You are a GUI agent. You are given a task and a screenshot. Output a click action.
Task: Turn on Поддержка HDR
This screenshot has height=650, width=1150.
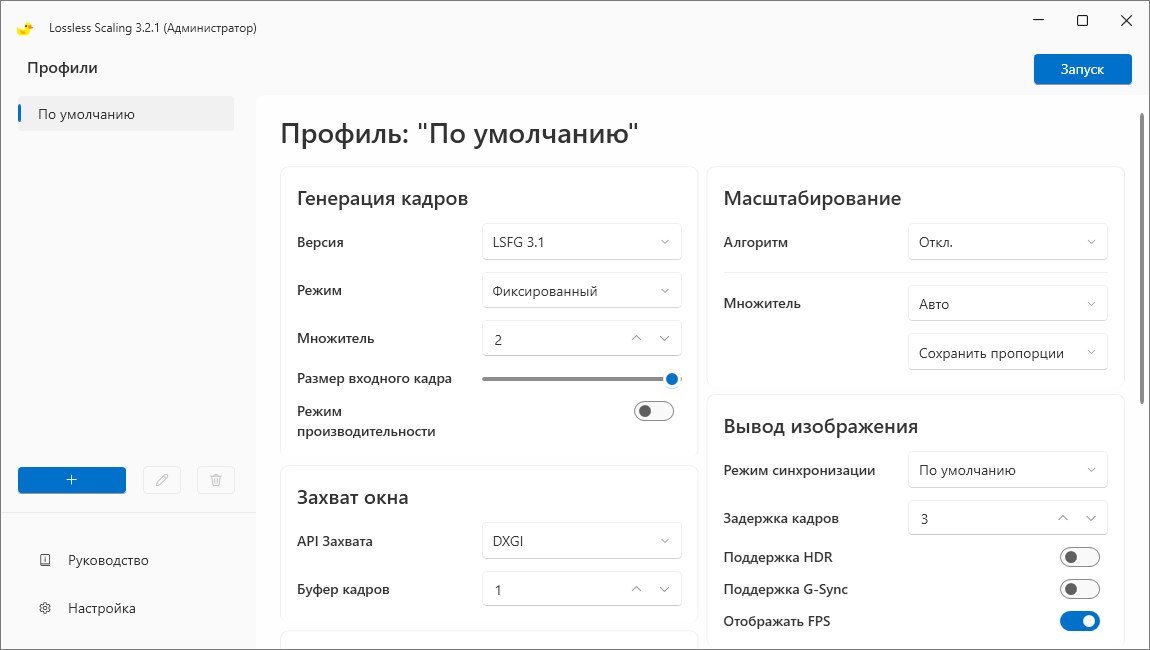pyautogui.click(x=1079, y=557)
